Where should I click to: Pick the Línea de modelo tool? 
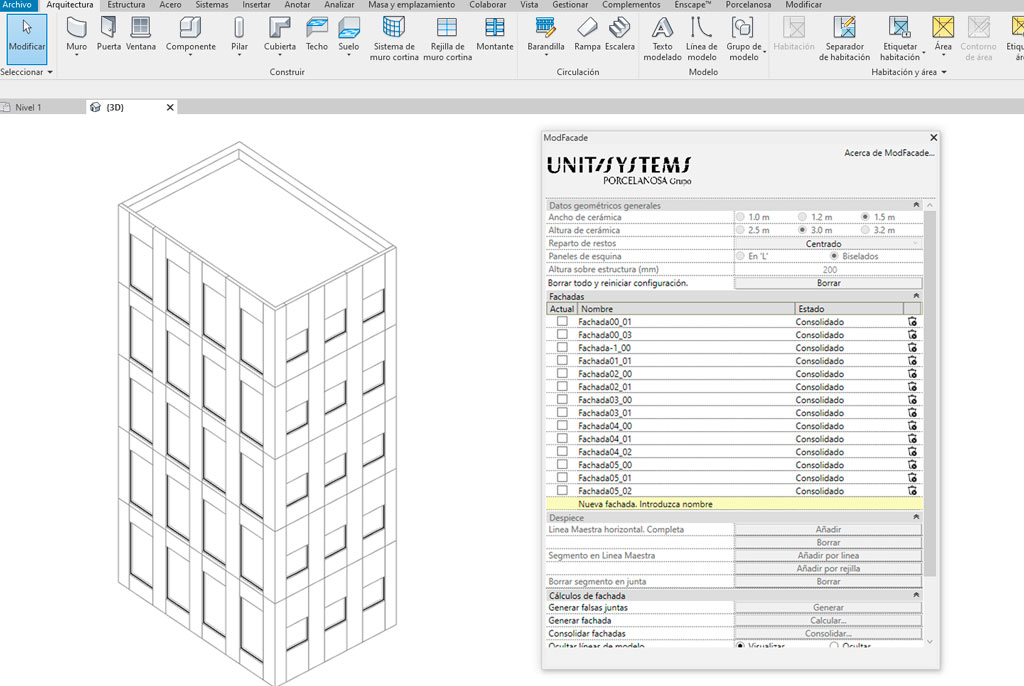(701, 39)
